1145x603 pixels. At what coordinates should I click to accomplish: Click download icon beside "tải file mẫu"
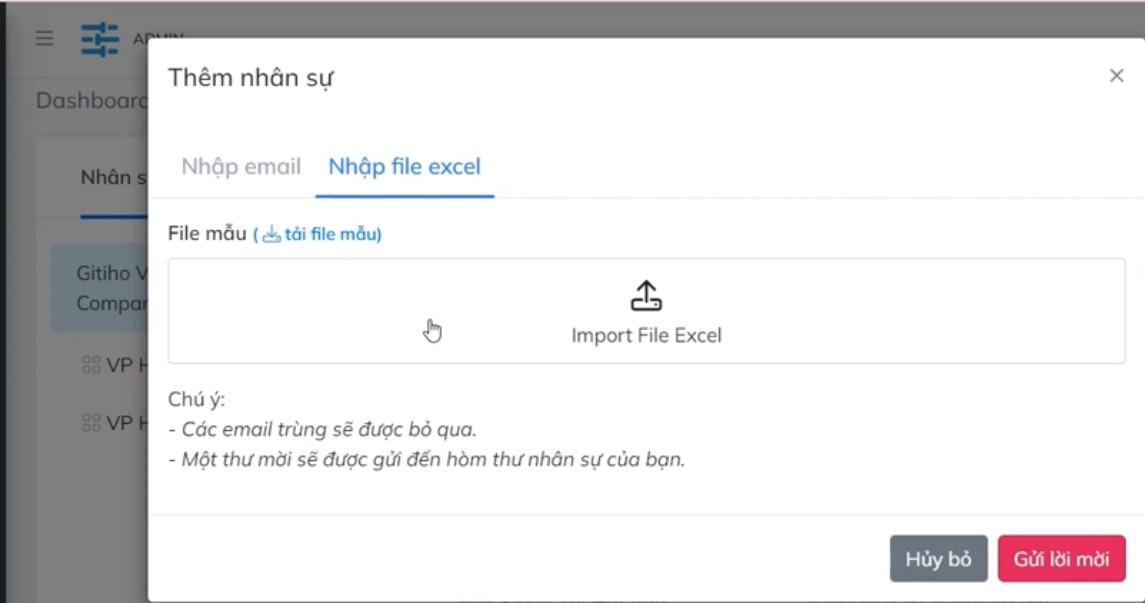click(271, 235)
